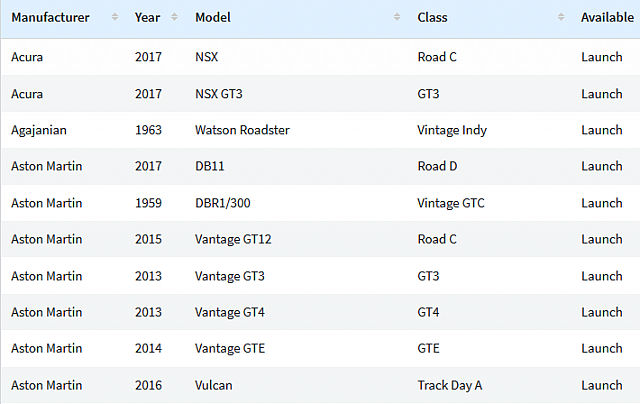Click the 1963 year cell
The height and width of the screenshot is (404, 640).
(149, 130)
